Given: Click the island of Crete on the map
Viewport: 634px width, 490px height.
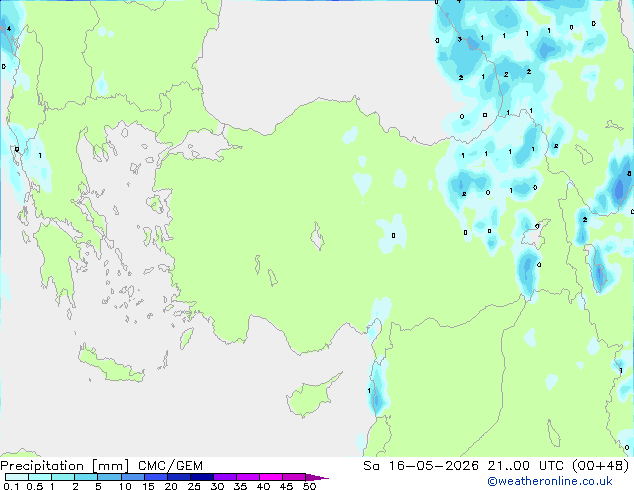Looking at the screenshot, I should point(111,364).
